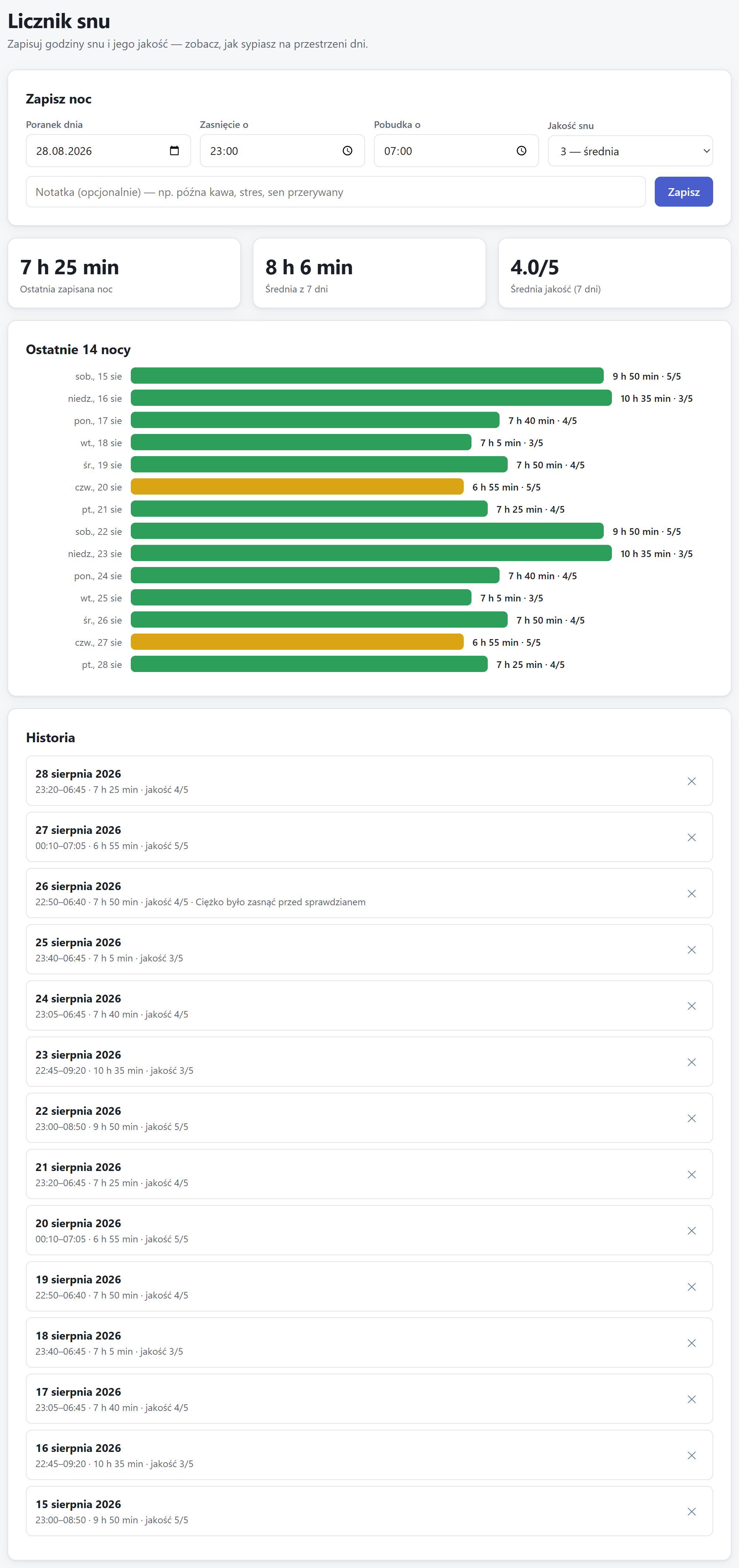
Task: Focus the Notatka optional note field
Action: pos(336,192)
